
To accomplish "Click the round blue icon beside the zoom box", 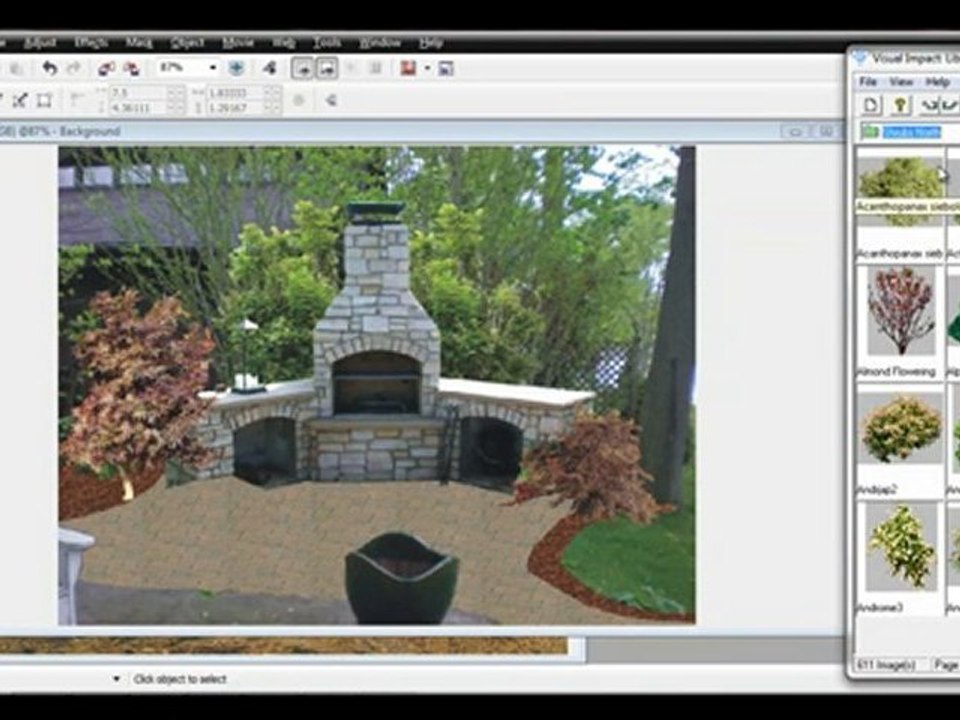I will tap(236, 68).
